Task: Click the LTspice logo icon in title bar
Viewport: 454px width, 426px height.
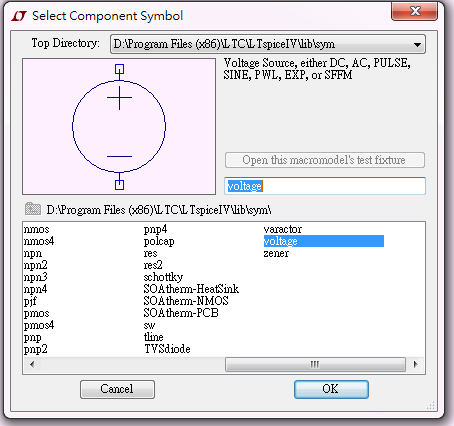Action: click(19, 16)
